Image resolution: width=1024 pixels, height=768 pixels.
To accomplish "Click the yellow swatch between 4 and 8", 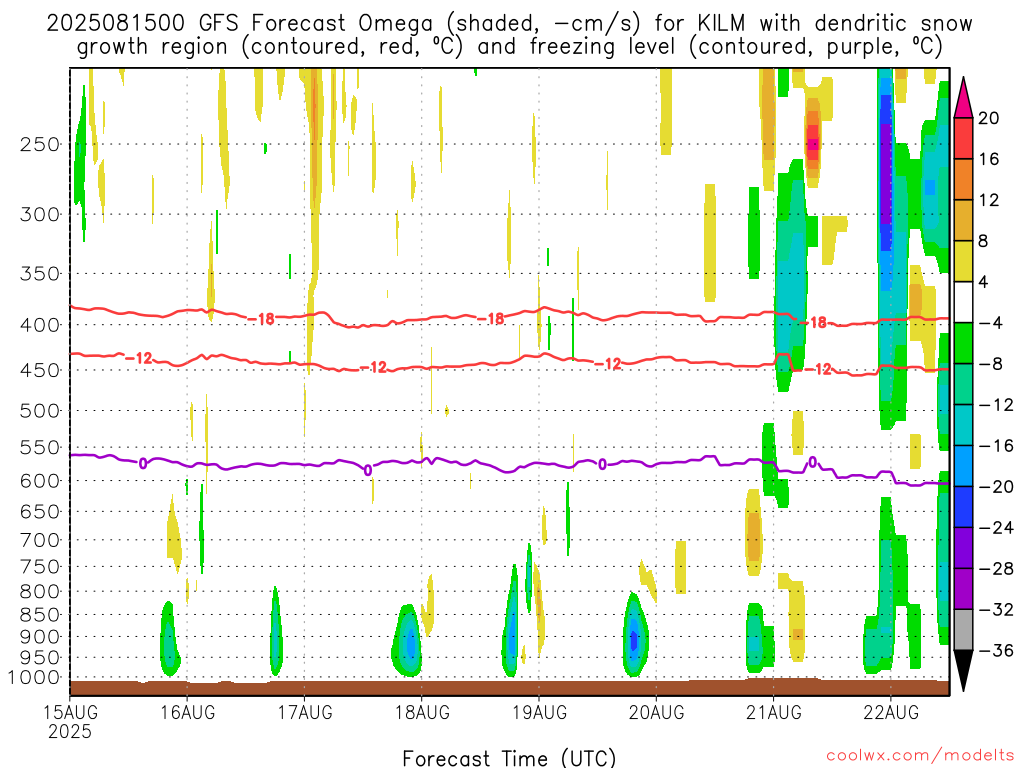I will (963, 261).
